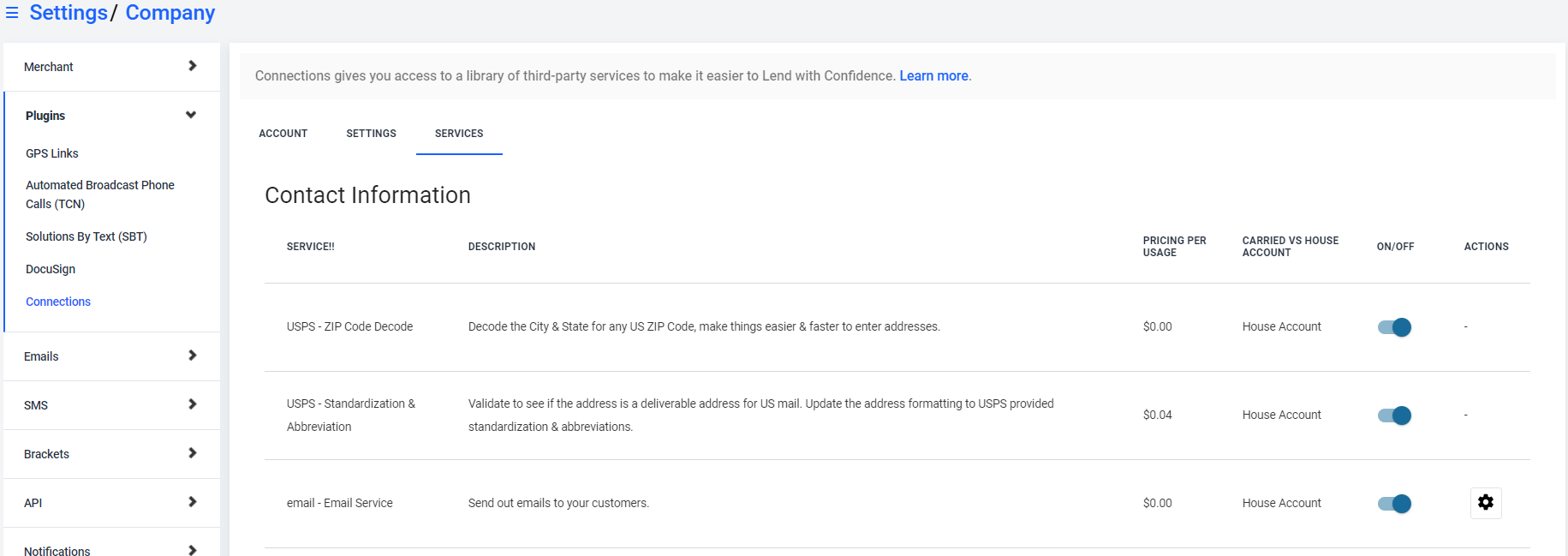Expand the SMS section

click(x=111, y=405)
